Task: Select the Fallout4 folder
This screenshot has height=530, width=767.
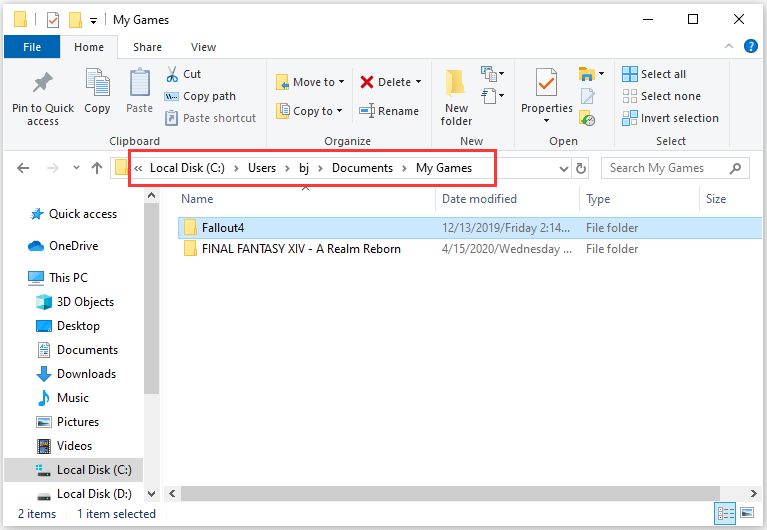Action: 470,228
